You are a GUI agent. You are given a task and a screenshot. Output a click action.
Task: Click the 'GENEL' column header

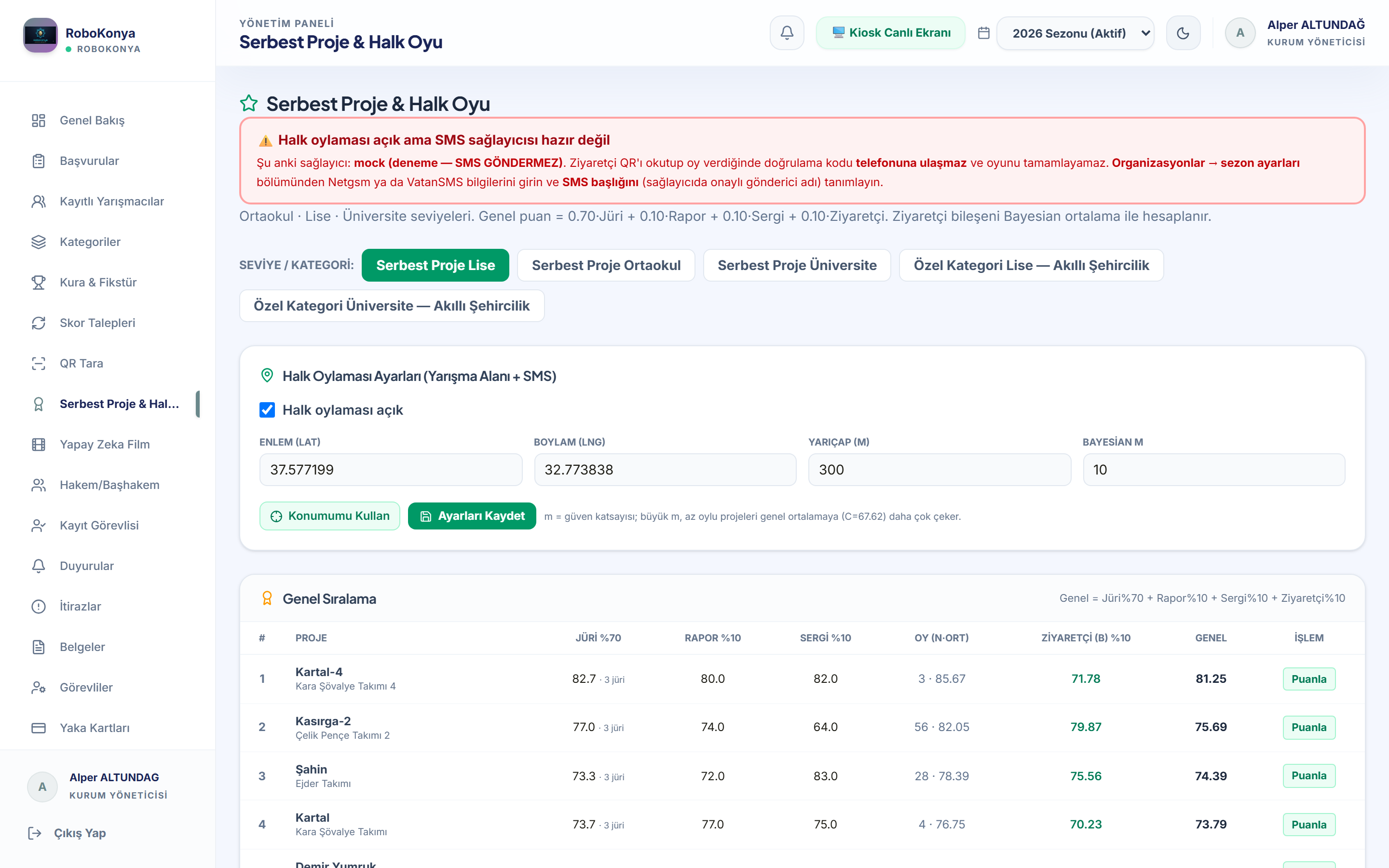pos(1211,638)
